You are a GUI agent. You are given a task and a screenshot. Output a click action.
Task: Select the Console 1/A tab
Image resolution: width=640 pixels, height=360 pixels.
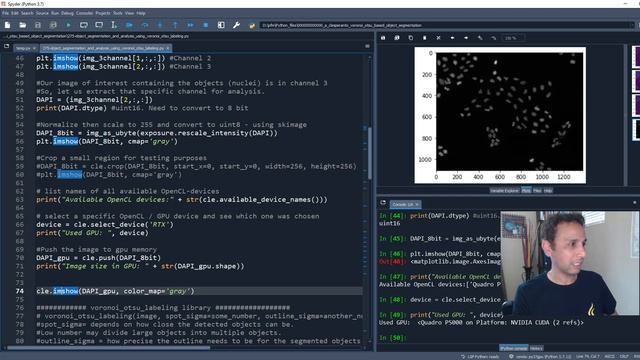[x=404, y=204]
